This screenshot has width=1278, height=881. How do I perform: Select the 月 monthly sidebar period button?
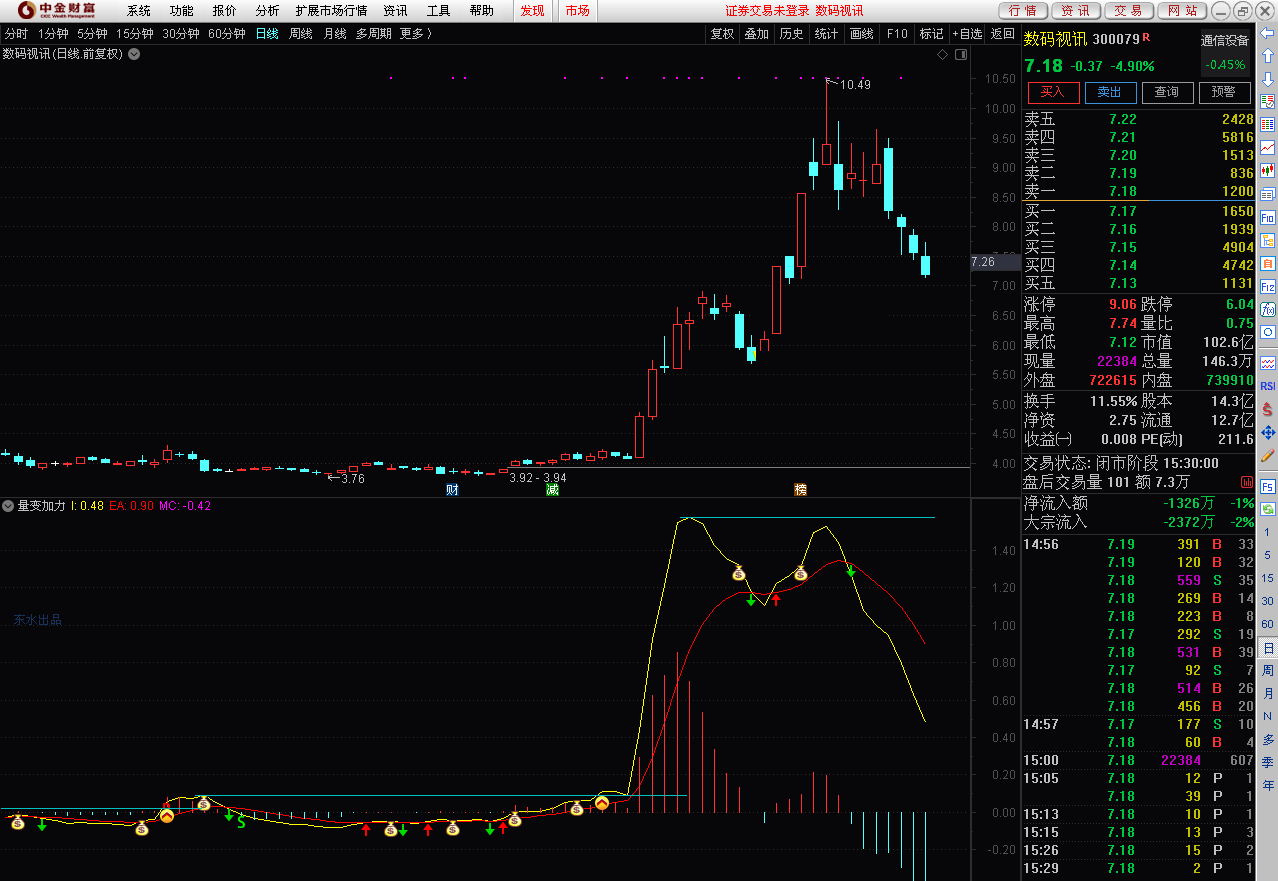click(x=1267, y=694)
